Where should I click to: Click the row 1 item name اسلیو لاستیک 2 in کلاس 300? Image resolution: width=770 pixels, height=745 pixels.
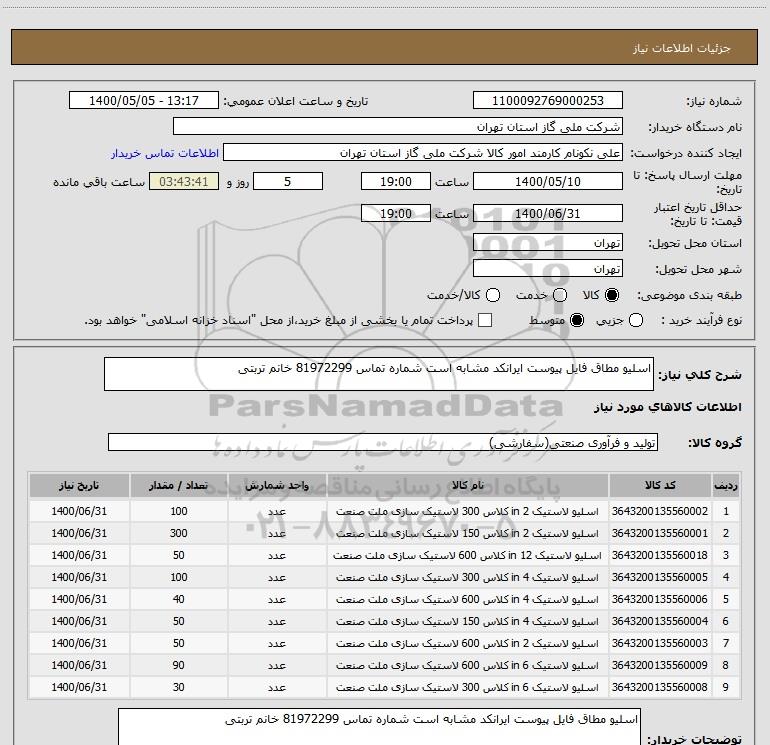pos(468,511)
